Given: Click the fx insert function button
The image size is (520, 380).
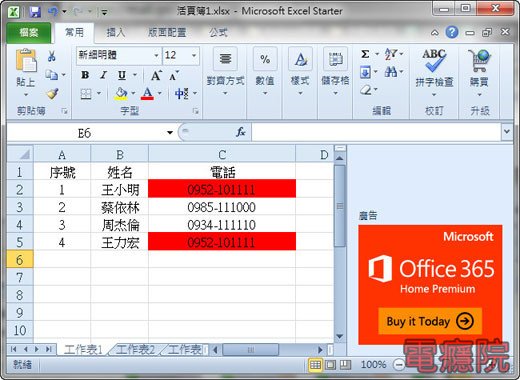Looking at the screenshot, I should click(240, 132).
